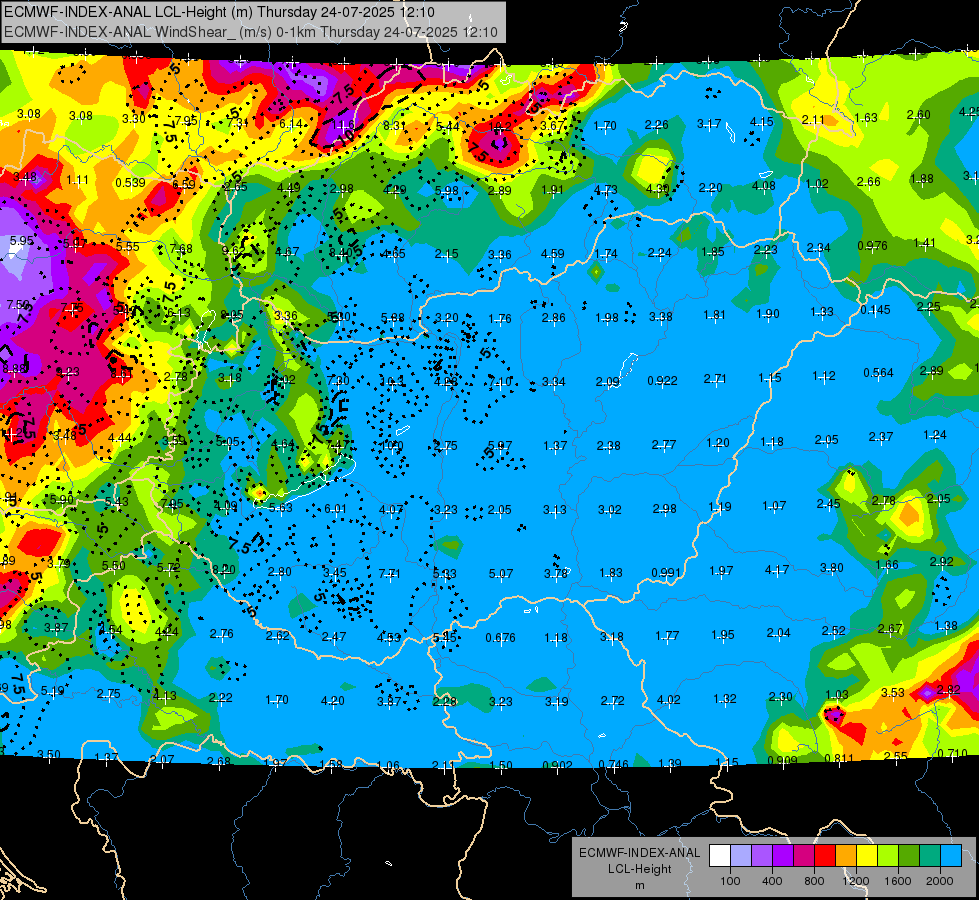Screen dimensions: 979x900
Task: Click the sky blue legend swatch
Action: pos(951,856)
